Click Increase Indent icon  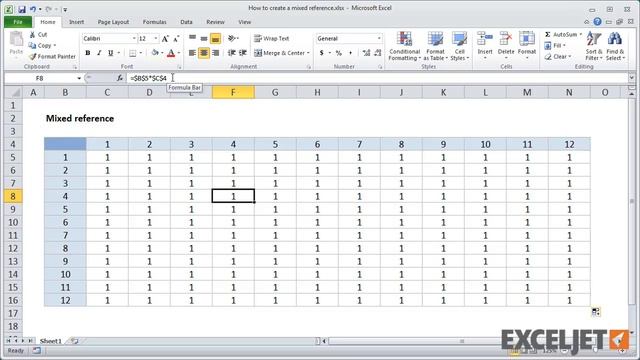243,53
